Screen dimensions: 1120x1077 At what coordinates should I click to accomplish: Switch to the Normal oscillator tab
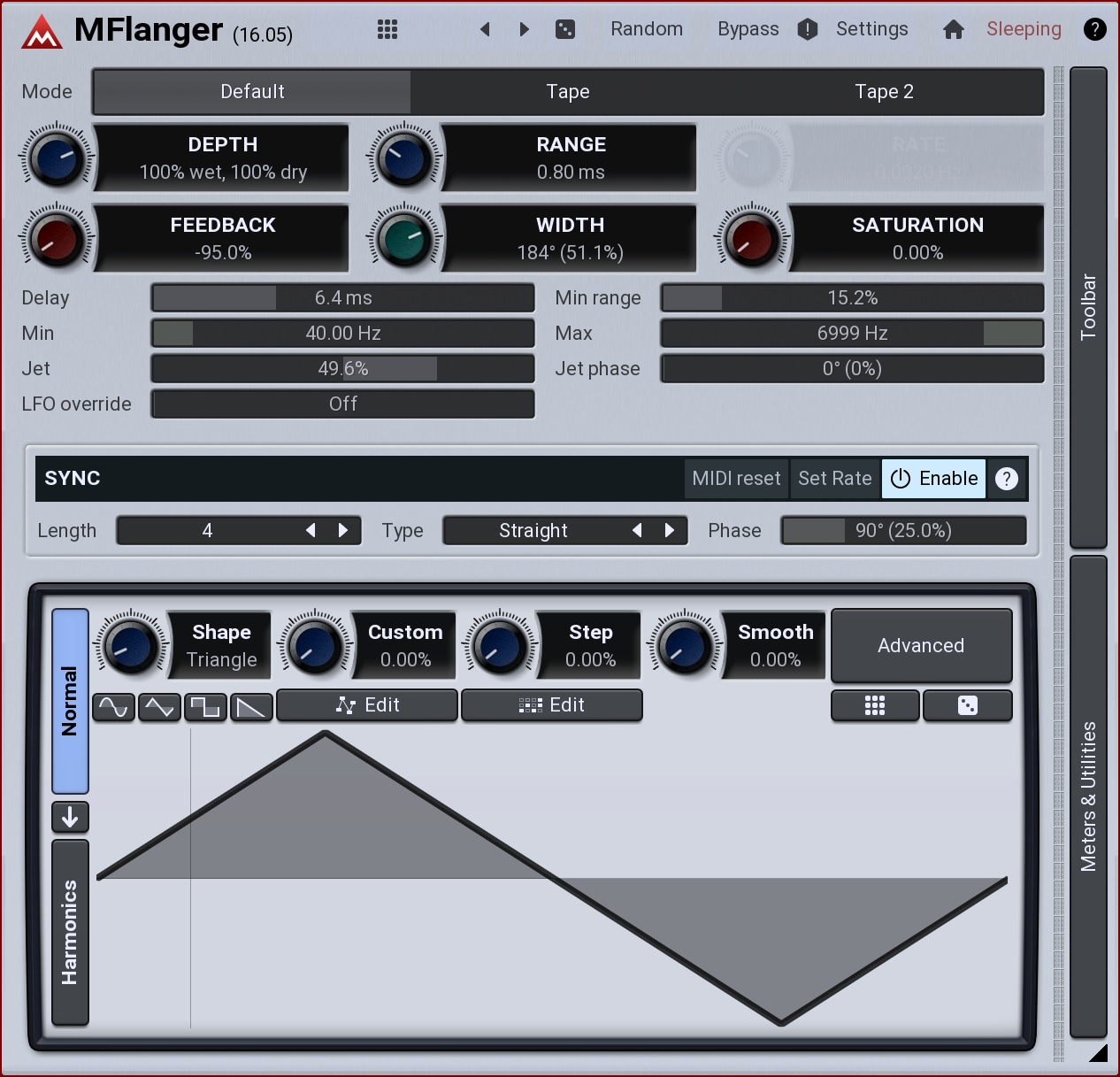click(71, 701)
